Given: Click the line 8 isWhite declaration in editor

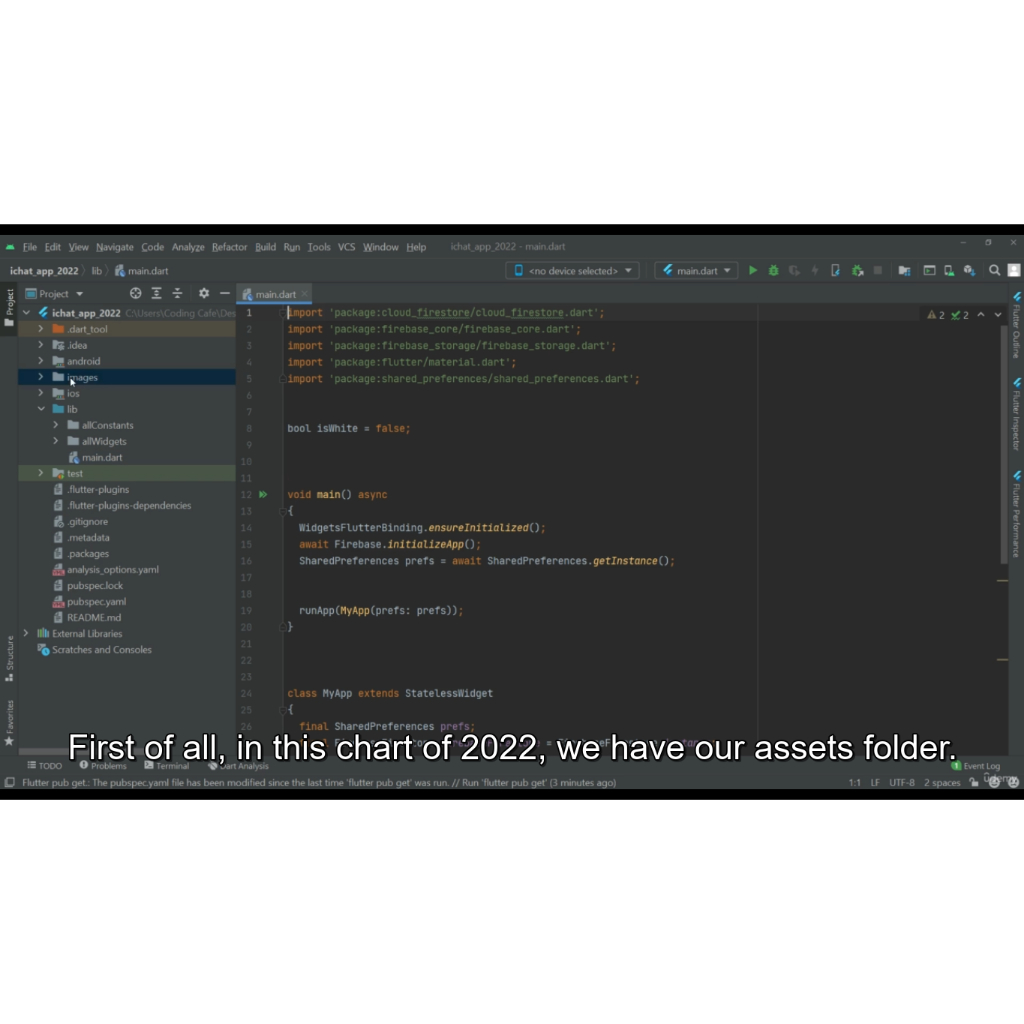Looking at the screenshot, I should pos(349,428).
